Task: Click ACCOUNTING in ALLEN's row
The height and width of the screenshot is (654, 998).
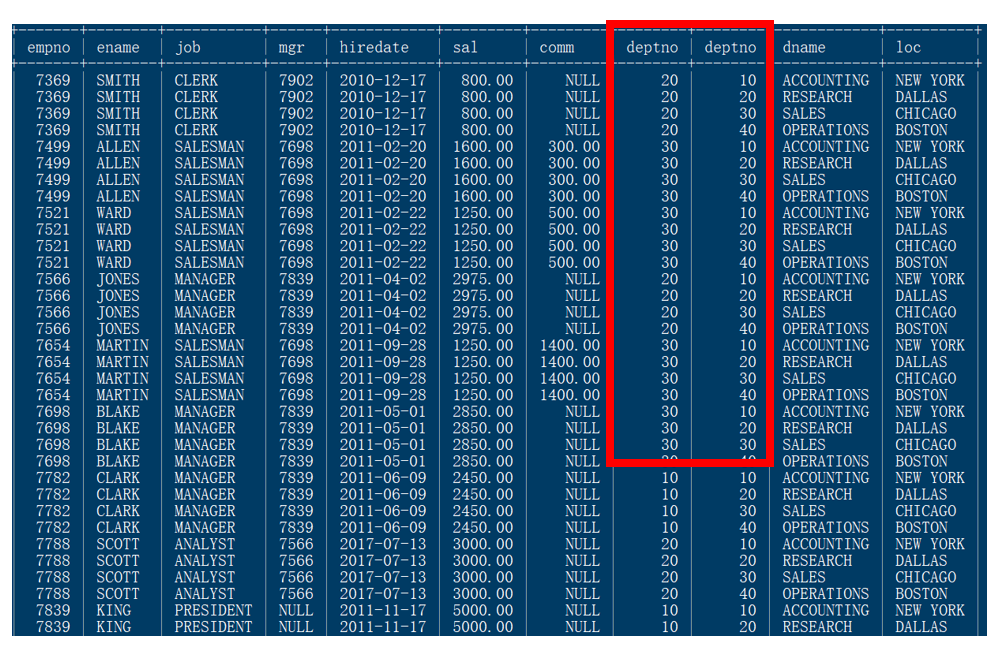Action: point(826,147)
